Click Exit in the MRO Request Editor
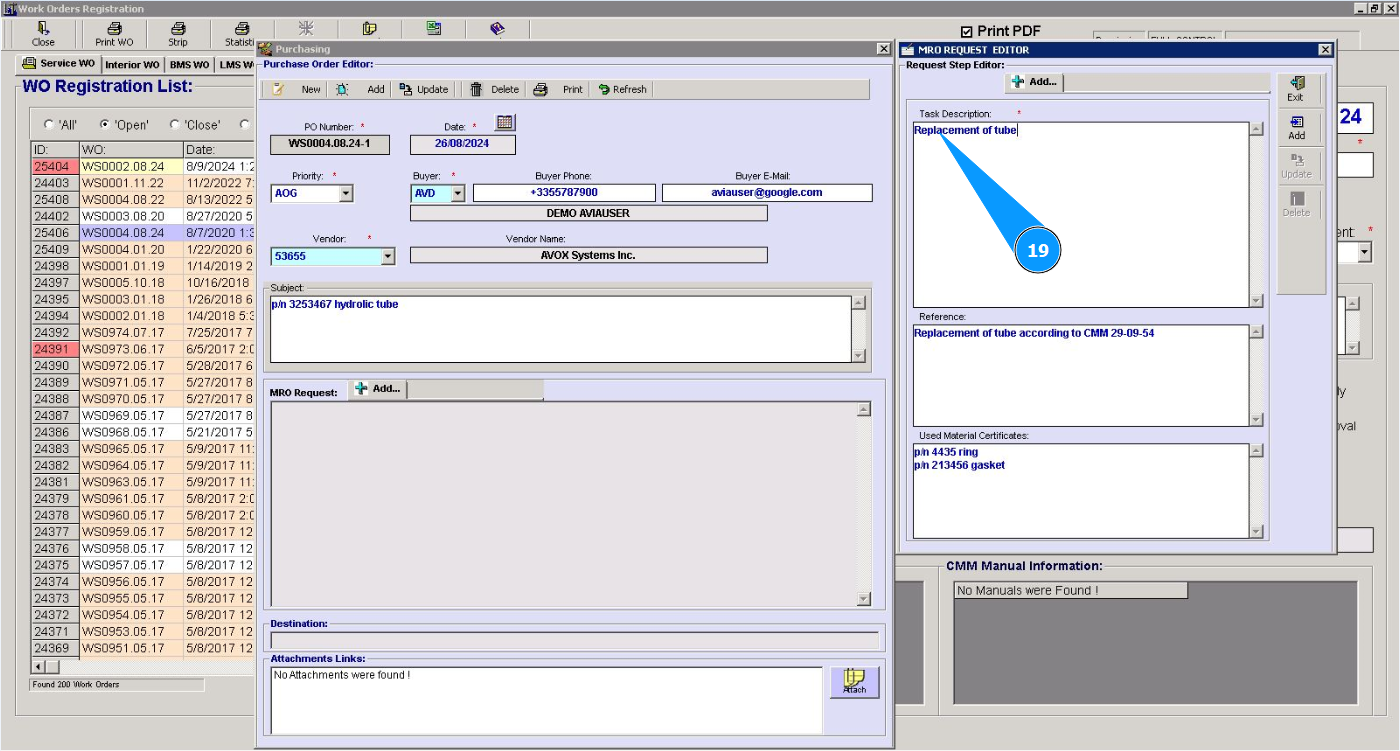 point(1296,89)
